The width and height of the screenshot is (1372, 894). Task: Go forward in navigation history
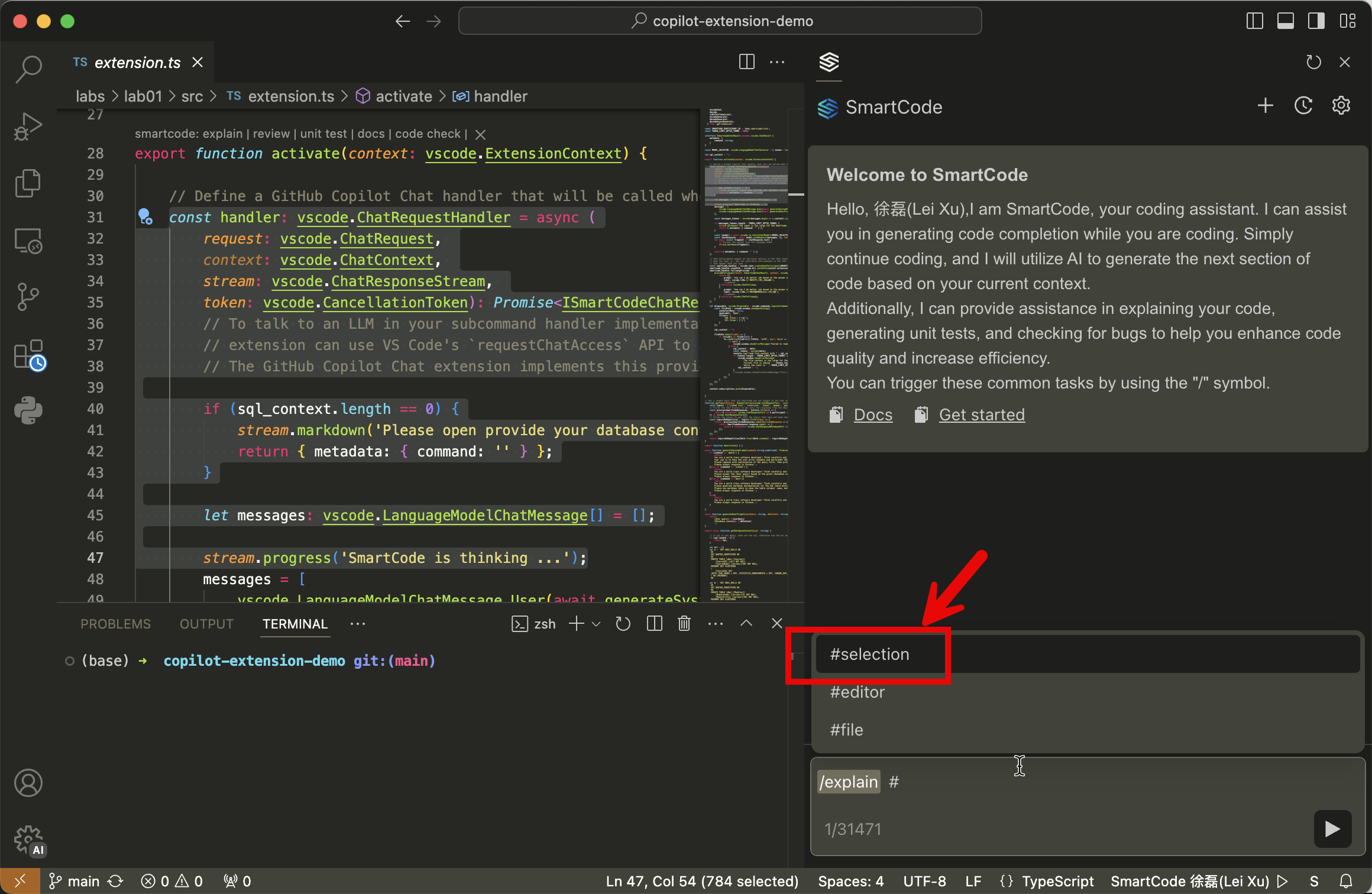coord(433,21)
